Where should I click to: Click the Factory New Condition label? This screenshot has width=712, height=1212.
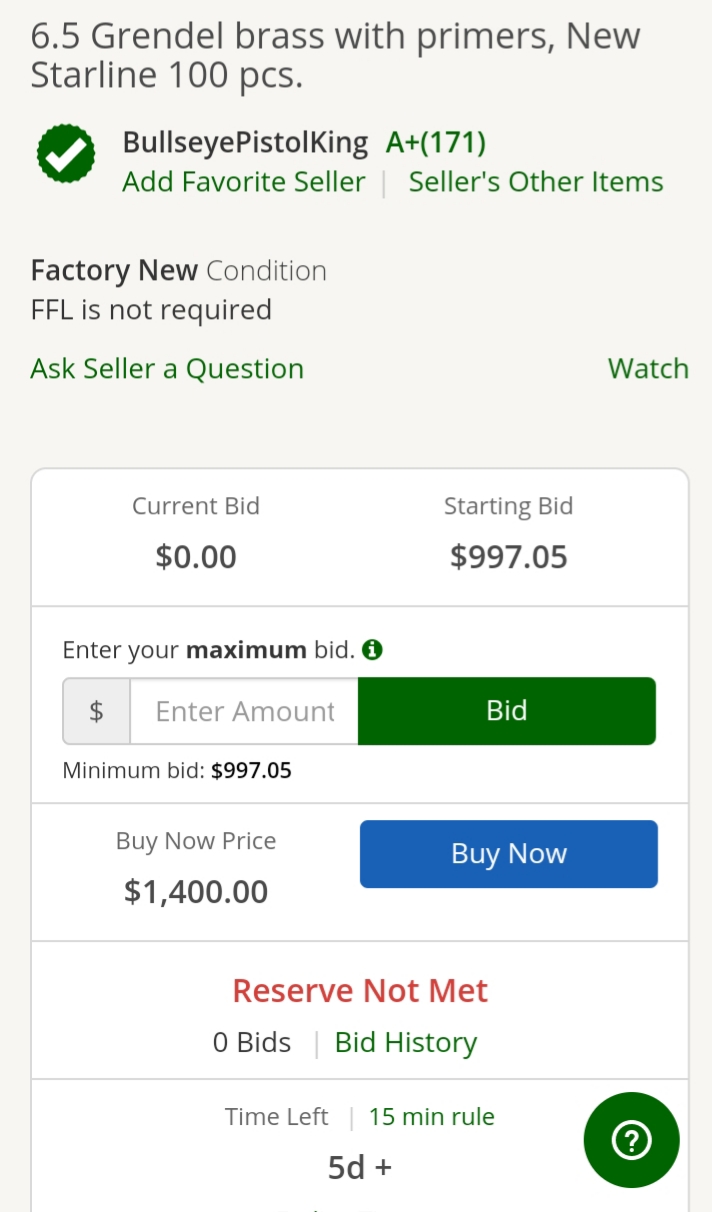click(178, 271)
